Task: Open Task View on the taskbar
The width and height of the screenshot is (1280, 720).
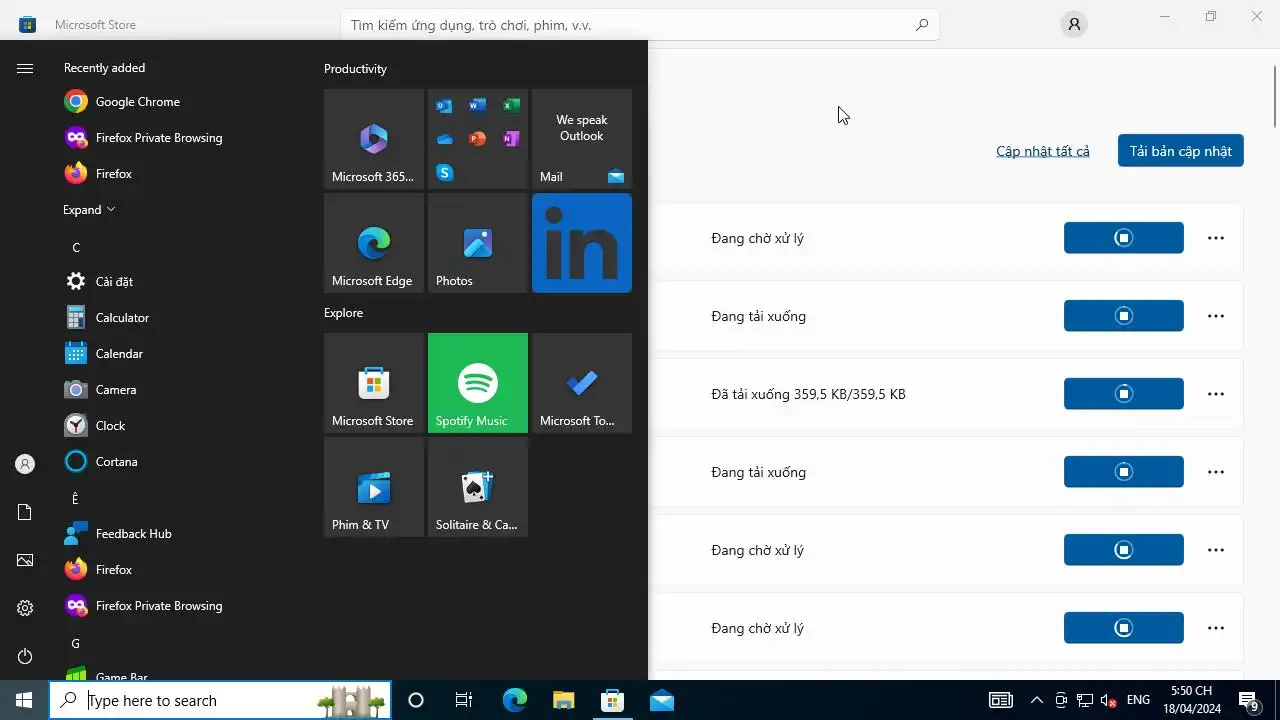Action: click(464, 700)
